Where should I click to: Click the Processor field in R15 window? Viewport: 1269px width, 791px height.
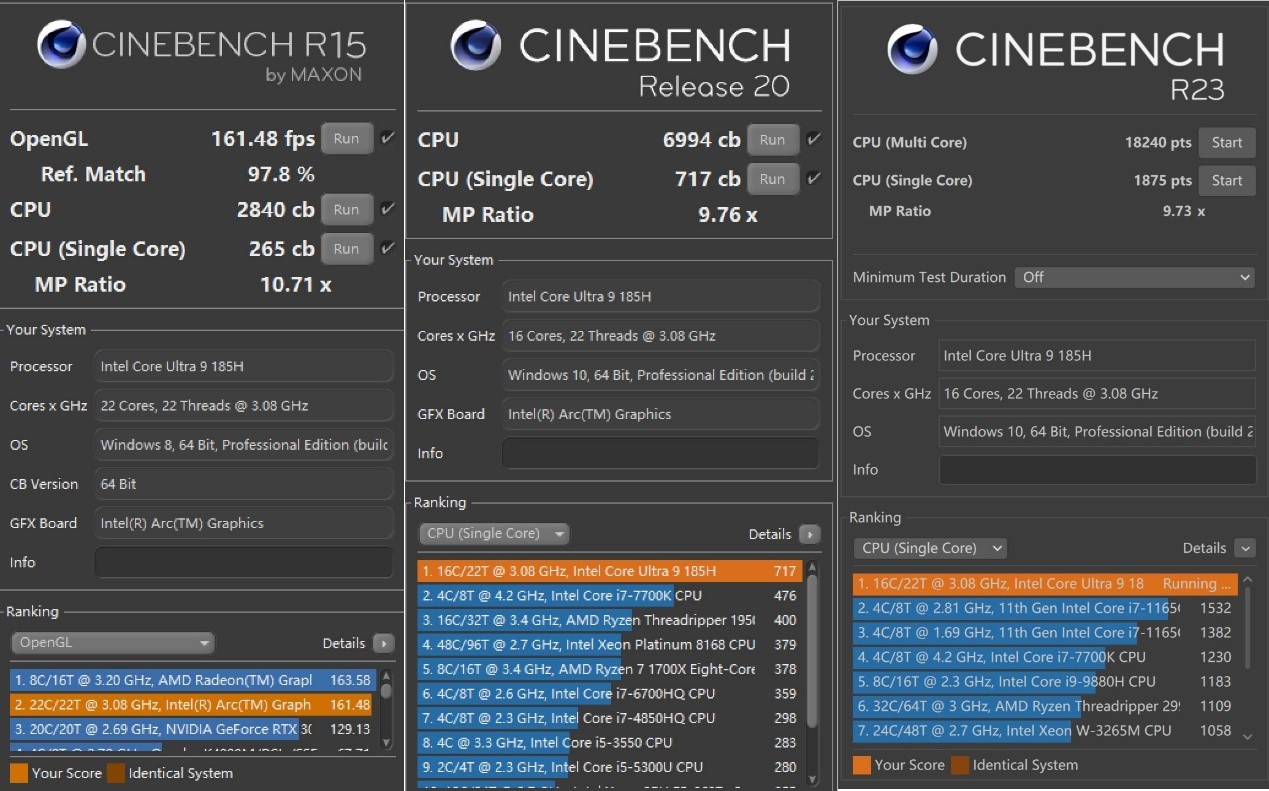point(244,366)
